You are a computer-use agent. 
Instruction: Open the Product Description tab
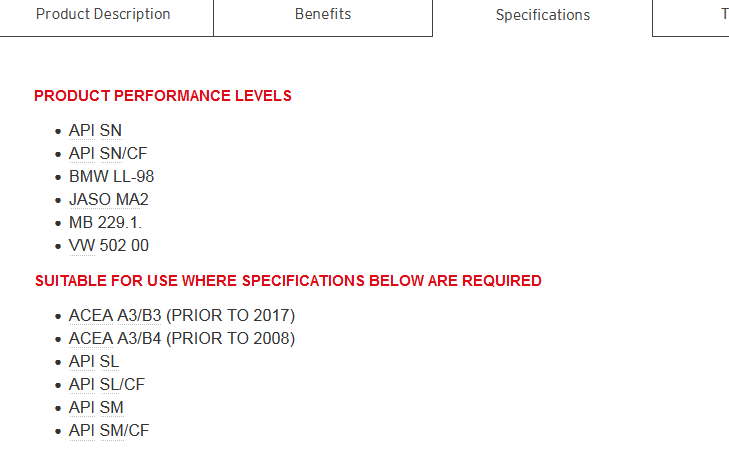(103, 15)
